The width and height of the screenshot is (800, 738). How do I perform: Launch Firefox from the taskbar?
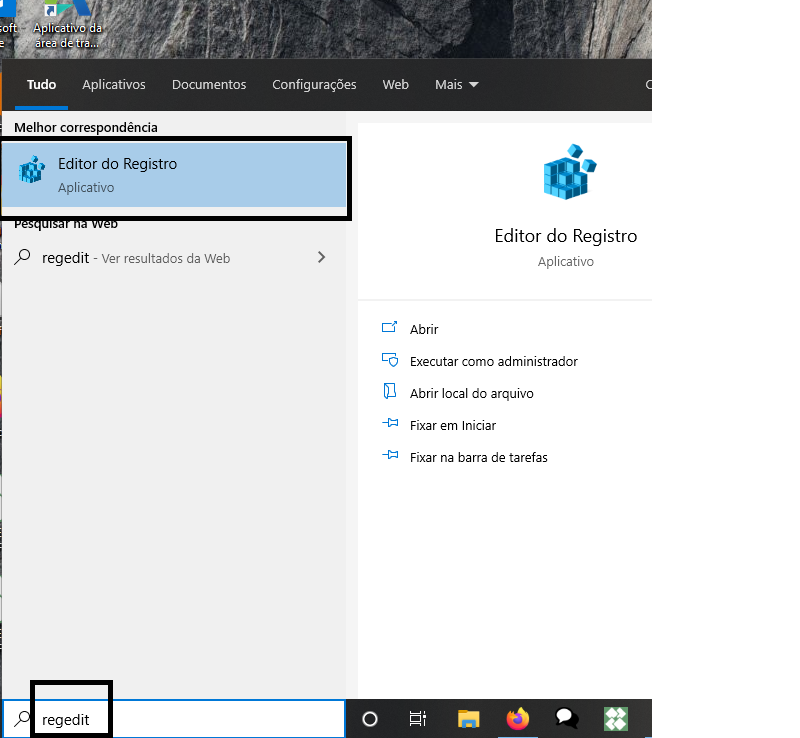pyautogui.click(x=517, y=718)
